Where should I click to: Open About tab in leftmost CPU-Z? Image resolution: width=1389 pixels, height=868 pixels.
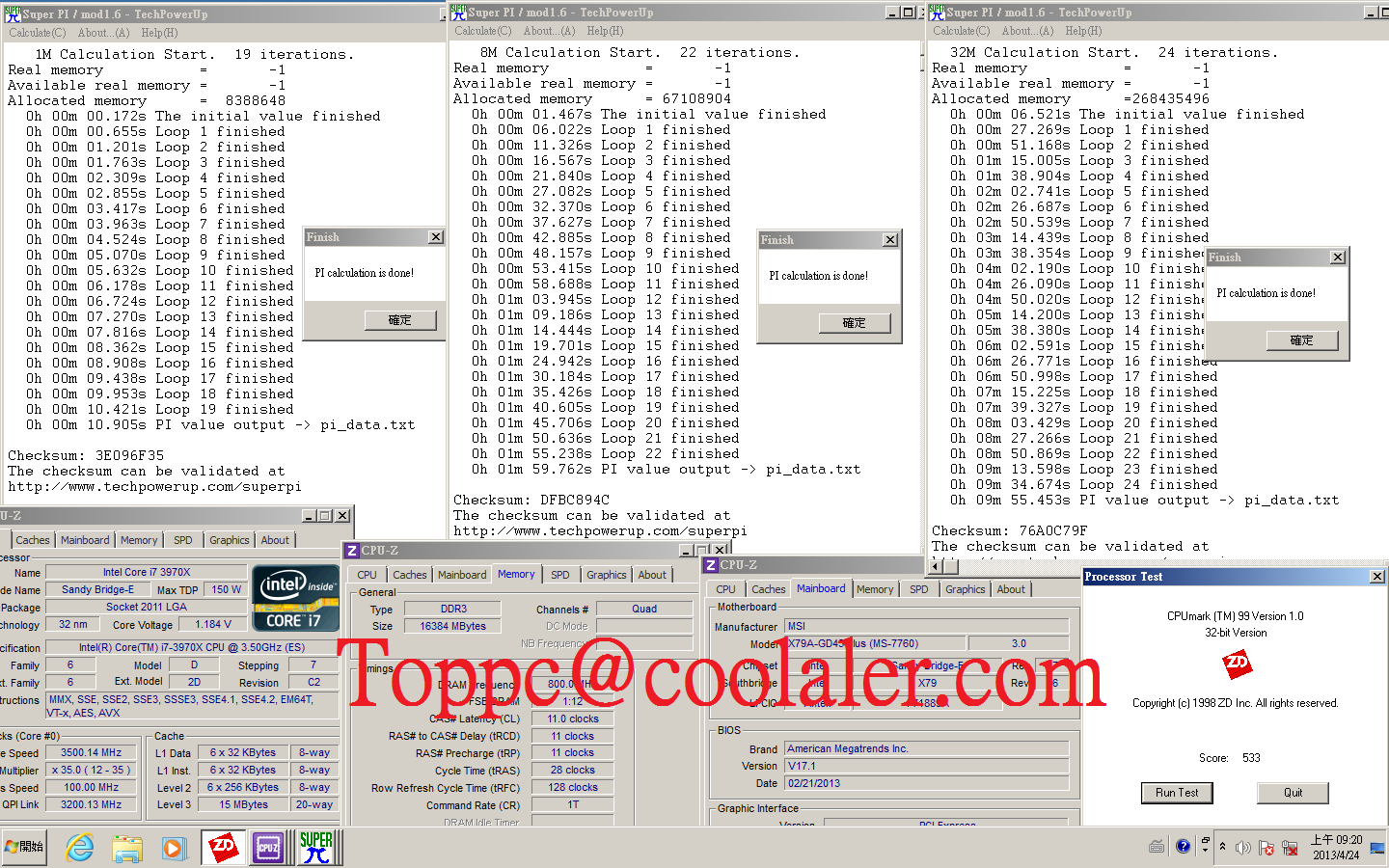[275, 540]
